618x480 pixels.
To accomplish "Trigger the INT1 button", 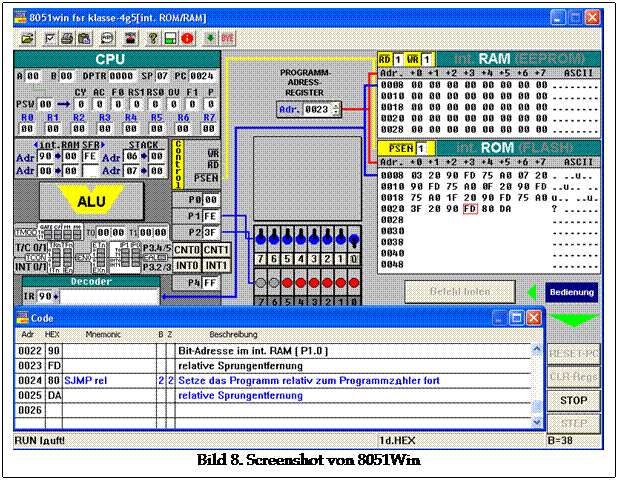I will coord(216,266).
